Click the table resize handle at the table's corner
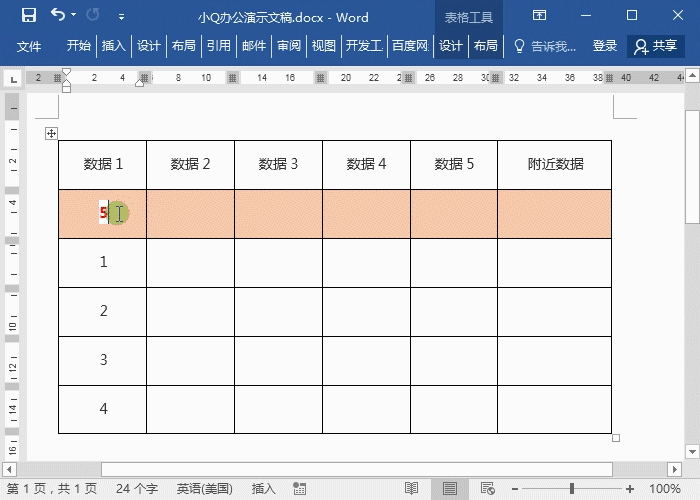The image size is (700, 500). tap(616, 438)
